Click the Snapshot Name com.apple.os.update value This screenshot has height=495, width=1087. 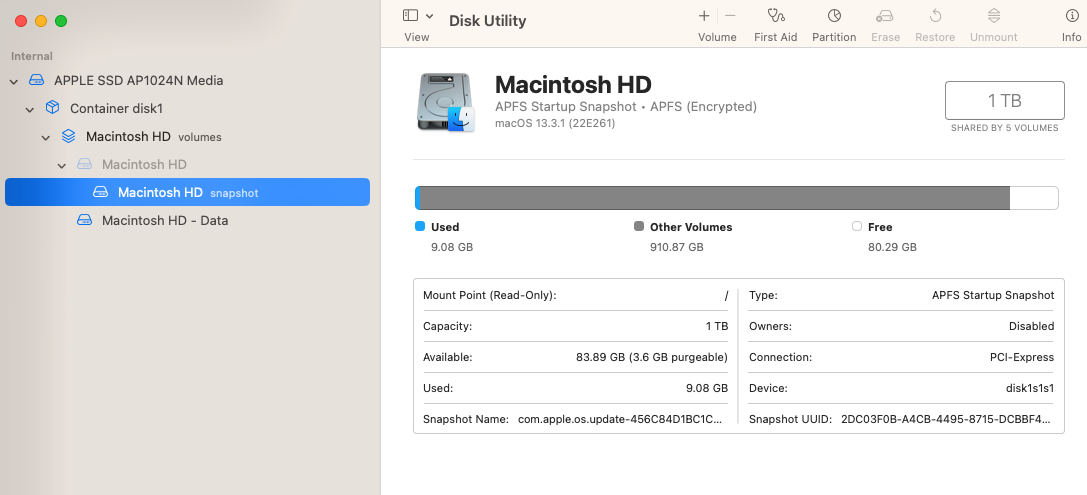(620, 419)
